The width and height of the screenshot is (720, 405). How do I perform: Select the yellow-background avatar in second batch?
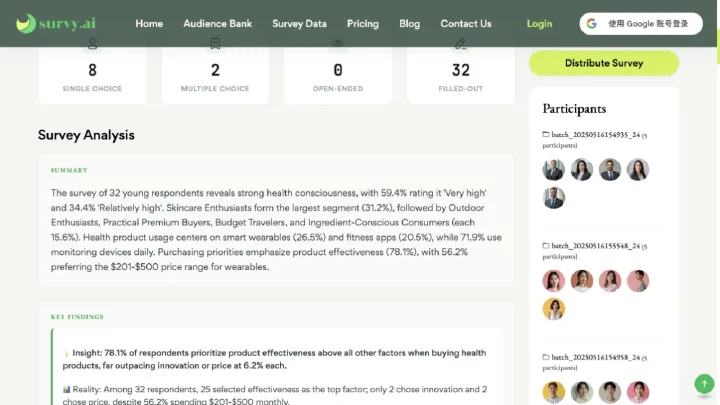(553, 309)
